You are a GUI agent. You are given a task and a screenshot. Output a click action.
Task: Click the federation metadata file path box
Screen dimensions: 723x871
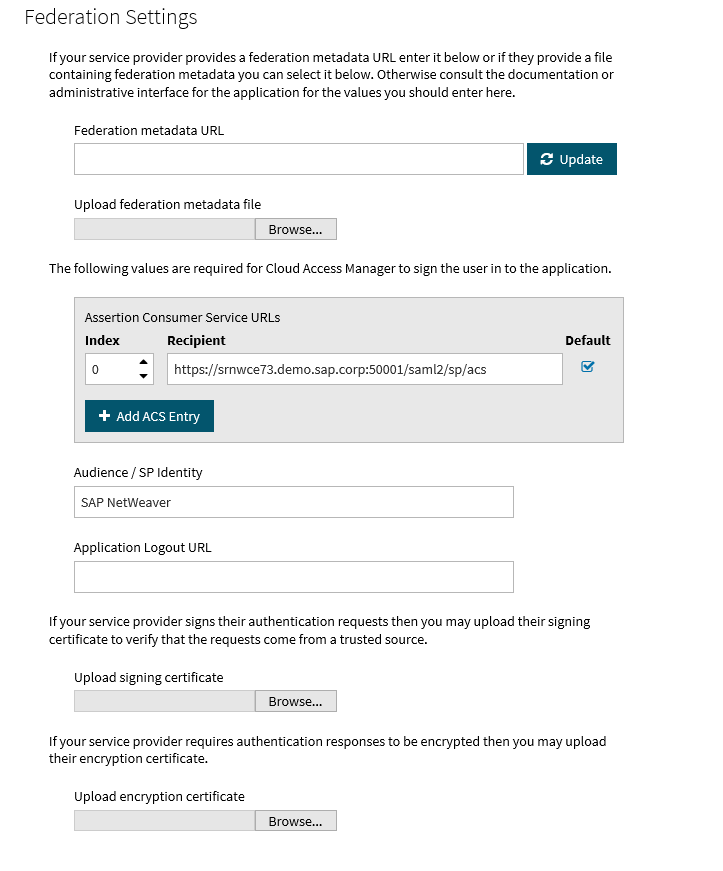[x=164, y=230]
